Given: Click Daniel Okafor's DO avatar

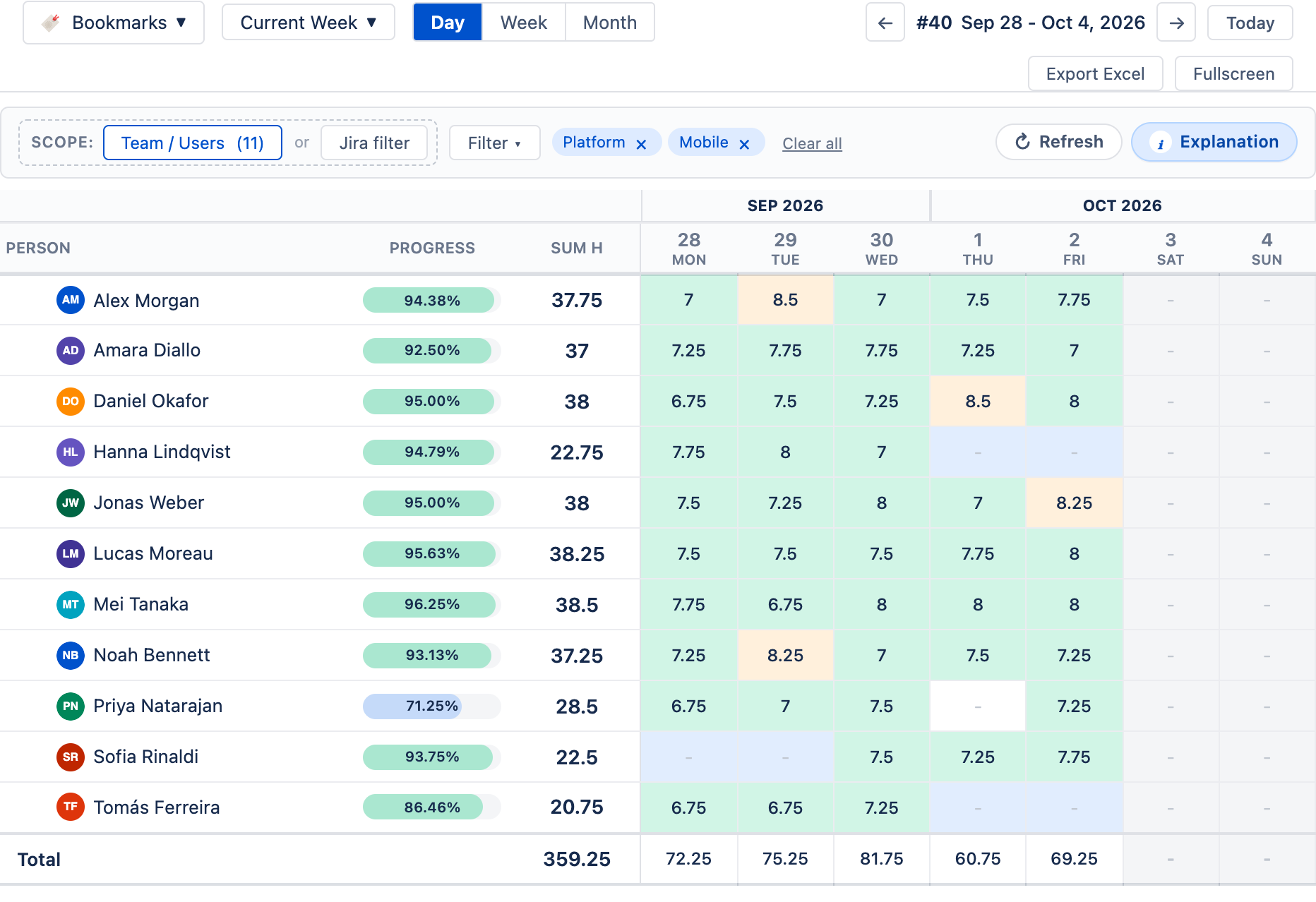Looking at the screenshot, I should 71,402.
